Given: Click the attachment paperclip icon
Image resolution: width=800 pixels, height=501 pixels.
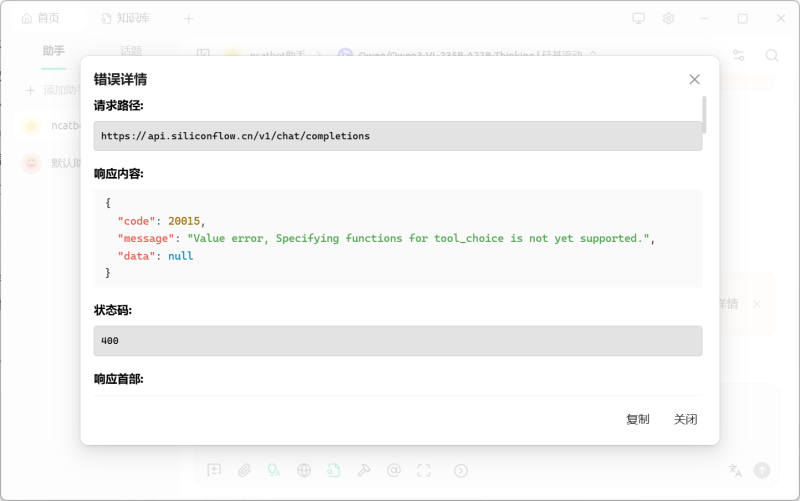Looking at the screenshot, I should coord(244,470).
